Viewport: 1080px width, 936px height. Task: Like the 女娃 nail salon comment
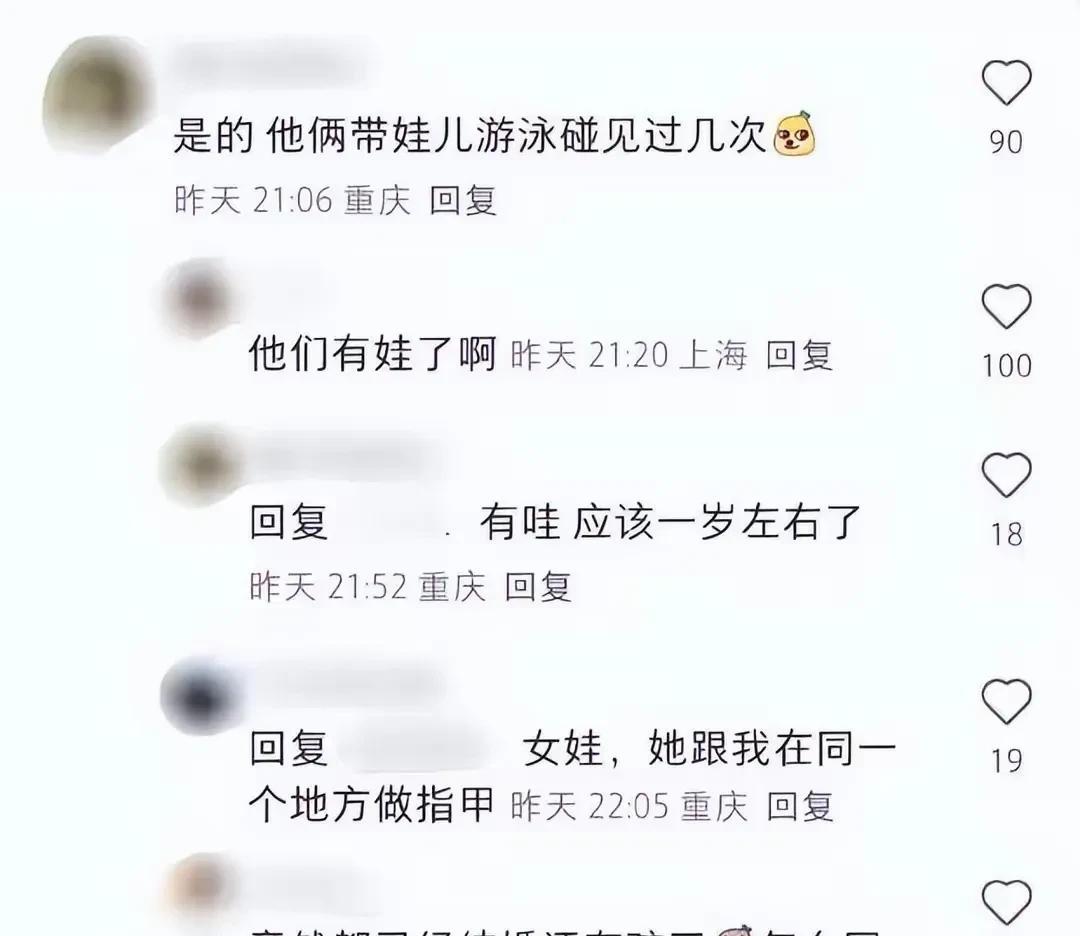1006,701
